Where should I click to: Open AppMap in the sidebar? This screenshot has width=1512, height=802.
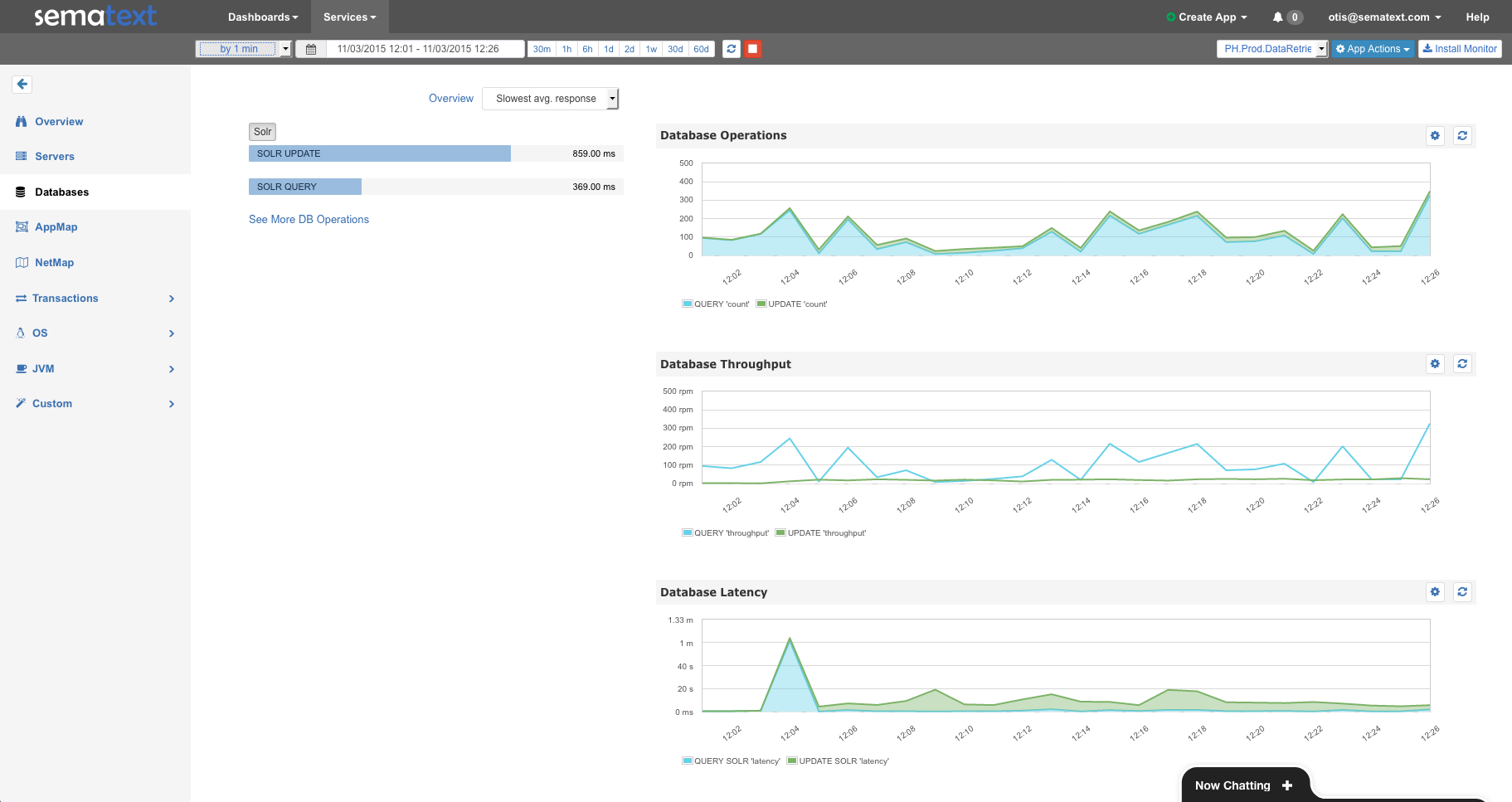click(x=56, y=227)
